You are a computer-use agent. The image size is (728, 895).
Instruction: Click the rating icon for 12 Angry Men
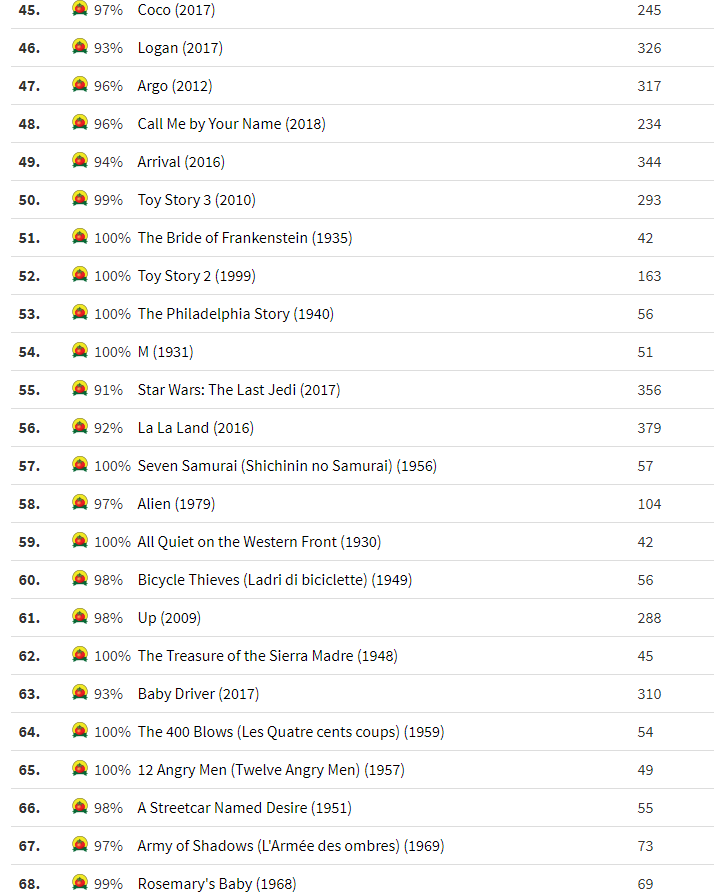[x=80, y=769]
